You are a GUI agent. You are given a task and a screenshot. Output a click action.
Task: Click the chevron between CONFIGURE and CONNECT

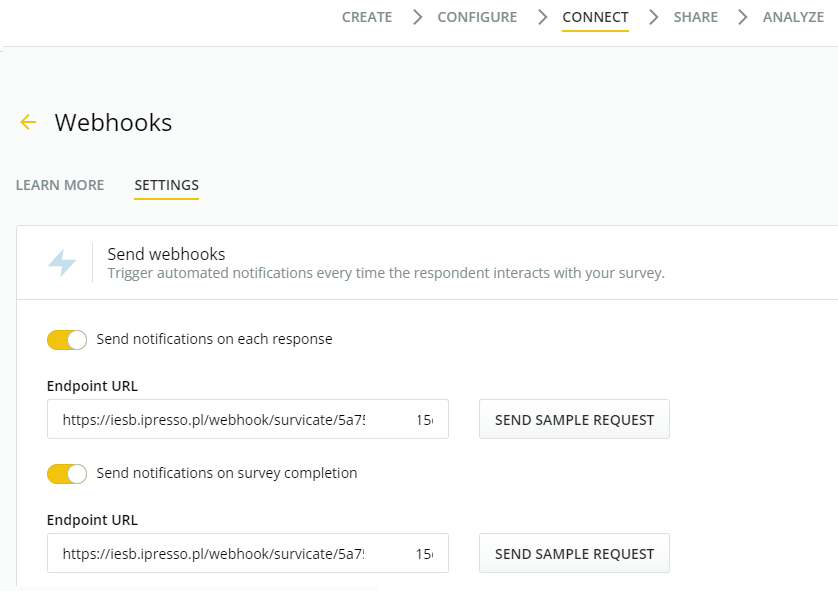[x=541, y=17]
